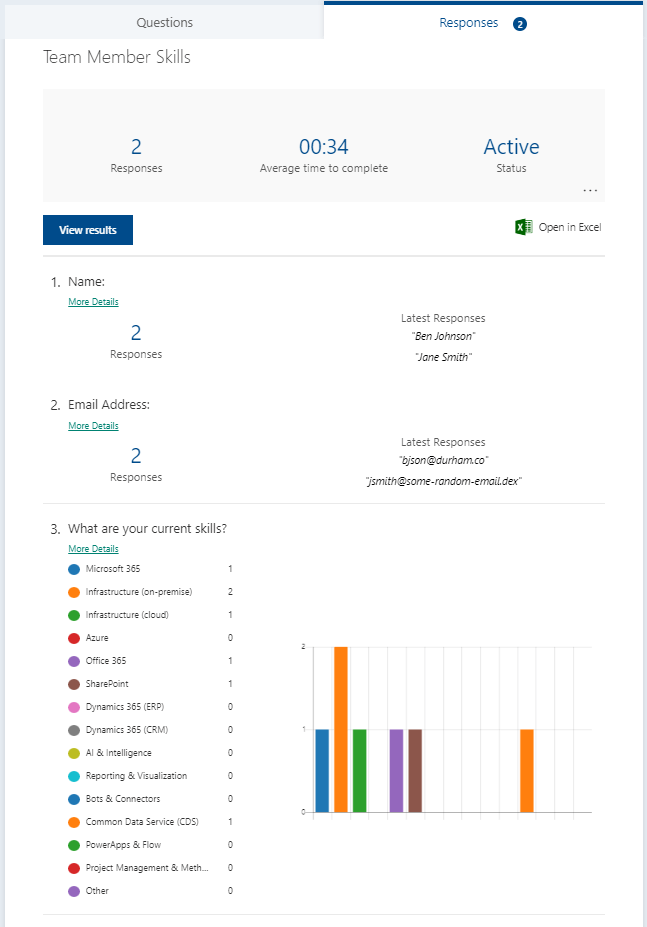The height and width of the screenshot is (927, 647).
Task: Click the tallest orange bar in the chart
Action: click(x=341, y=729)
